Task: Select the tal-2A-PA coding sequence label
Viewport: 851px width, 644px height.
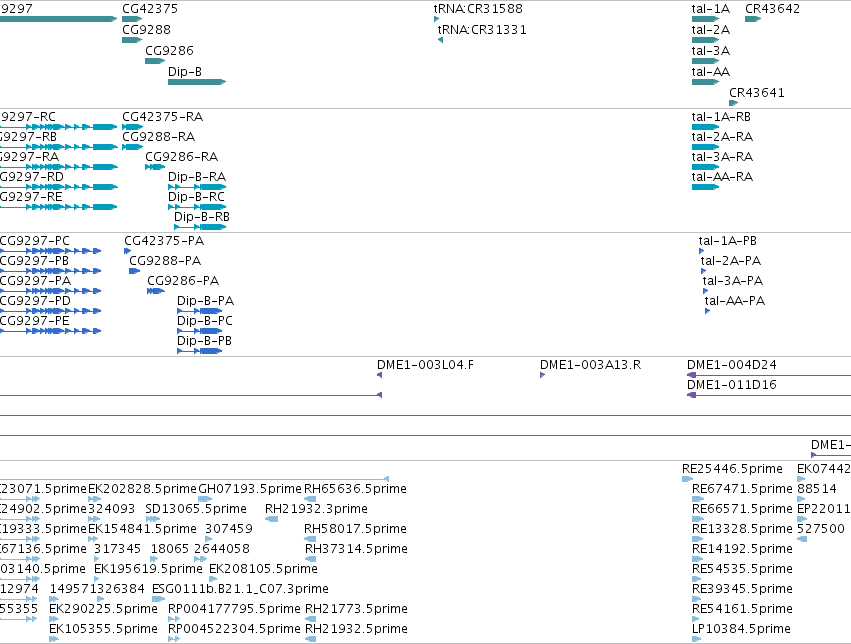Action: (x=731, y=261)
